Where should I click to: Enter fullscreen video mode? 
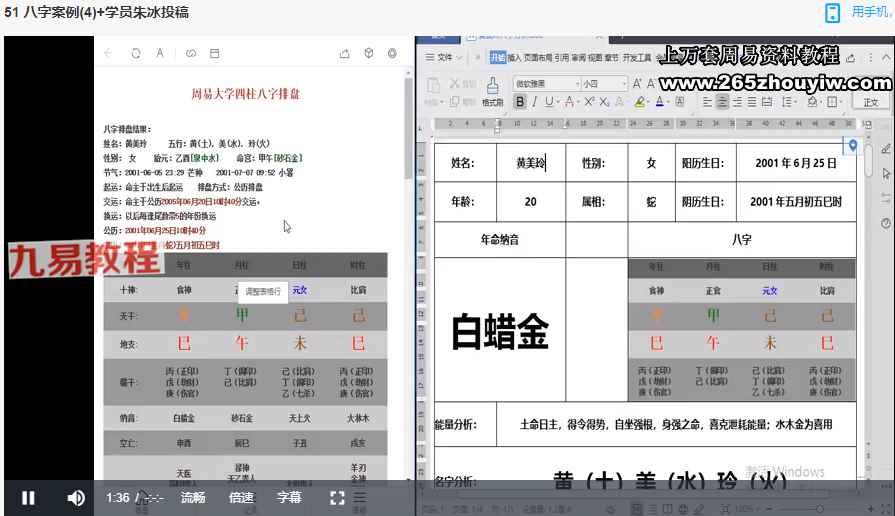[337, 498]
